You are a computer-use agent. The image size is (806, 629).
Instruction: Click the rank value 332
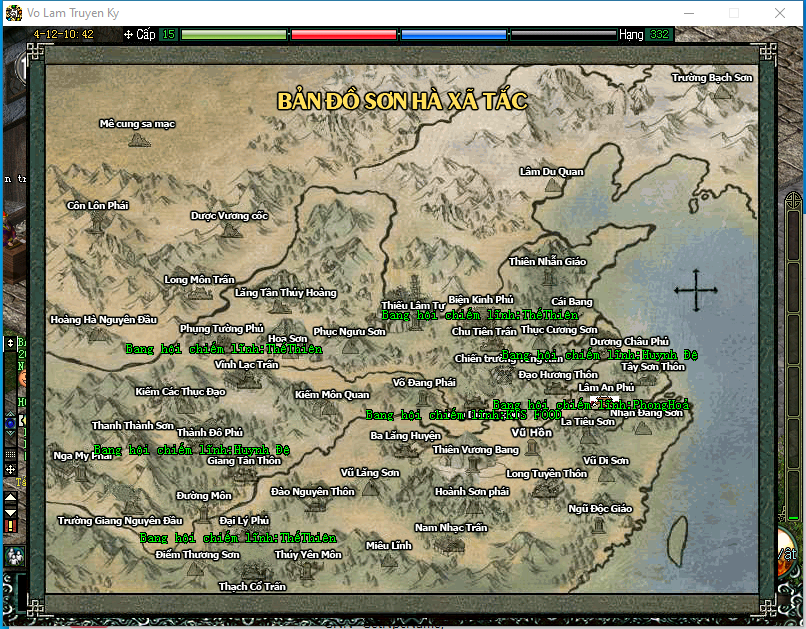point(660,34)
